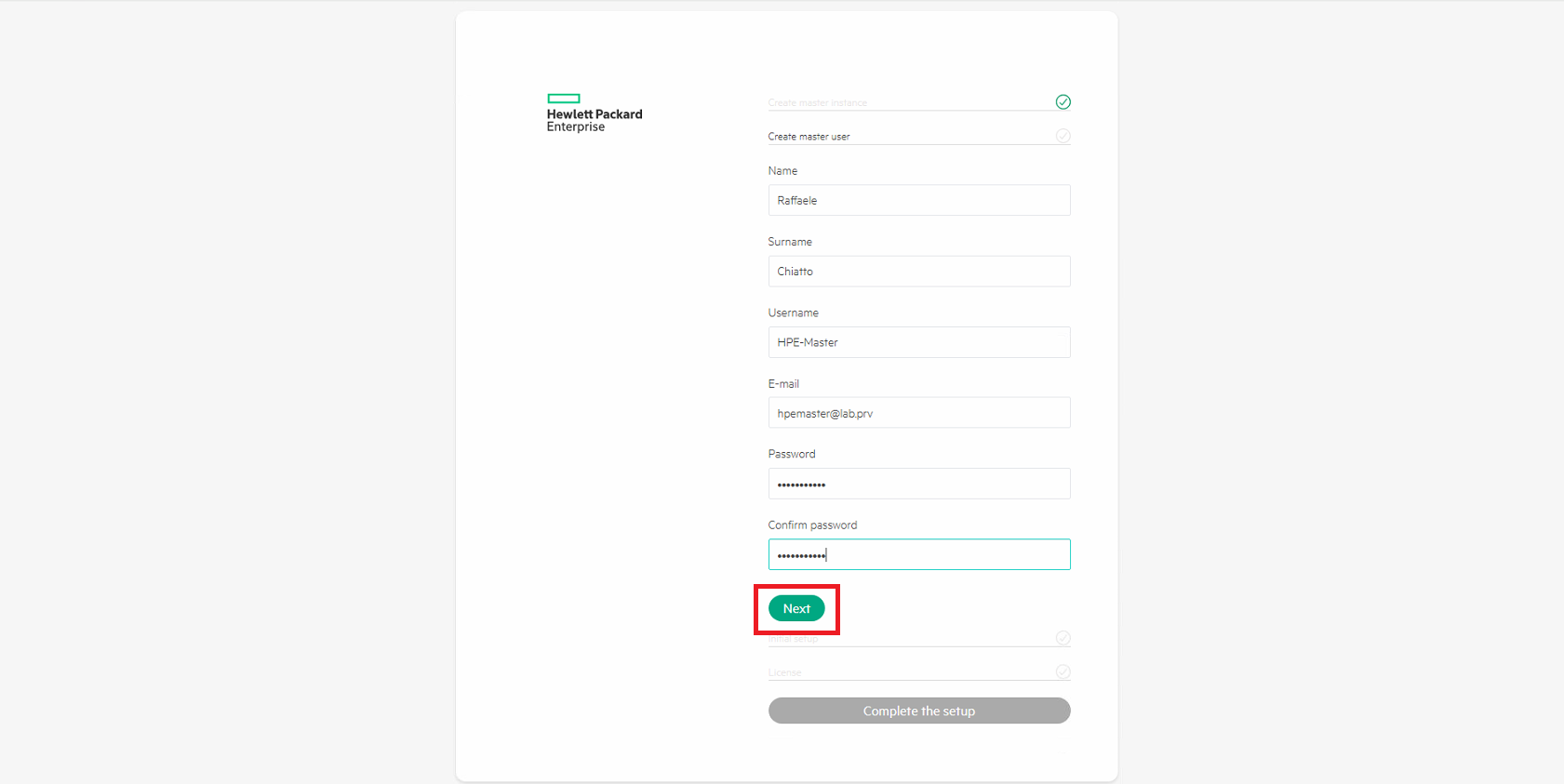Click the Surname field containing Chiatto
The height and width of the screenshot is (784, 1564).
pyautogui.click(x=919, y=272)
